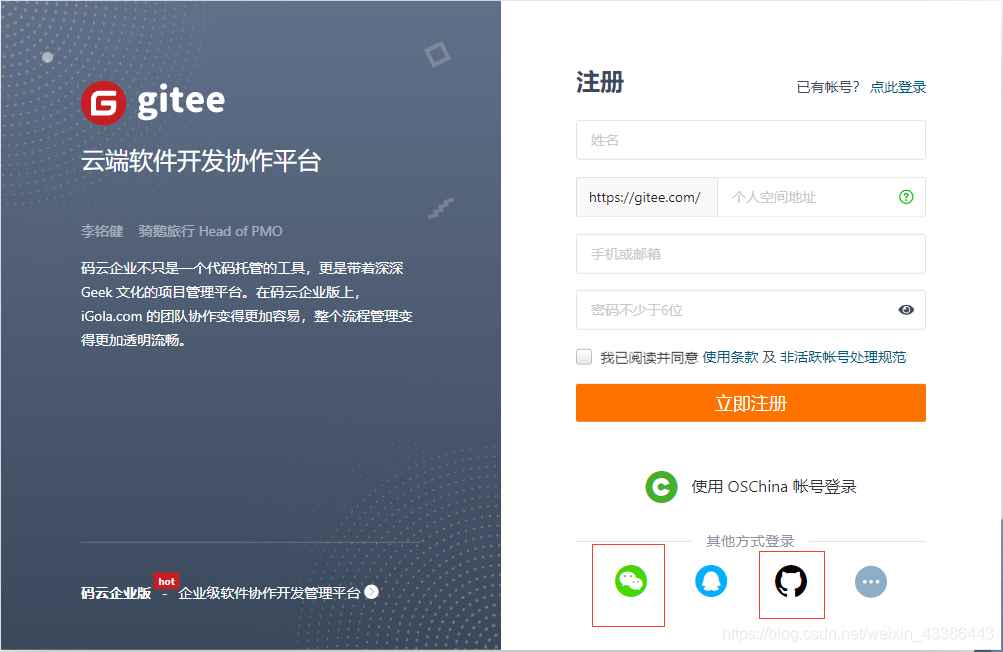
Task: Click the red Gitee G logo
Action: click(x=104, y=103)
